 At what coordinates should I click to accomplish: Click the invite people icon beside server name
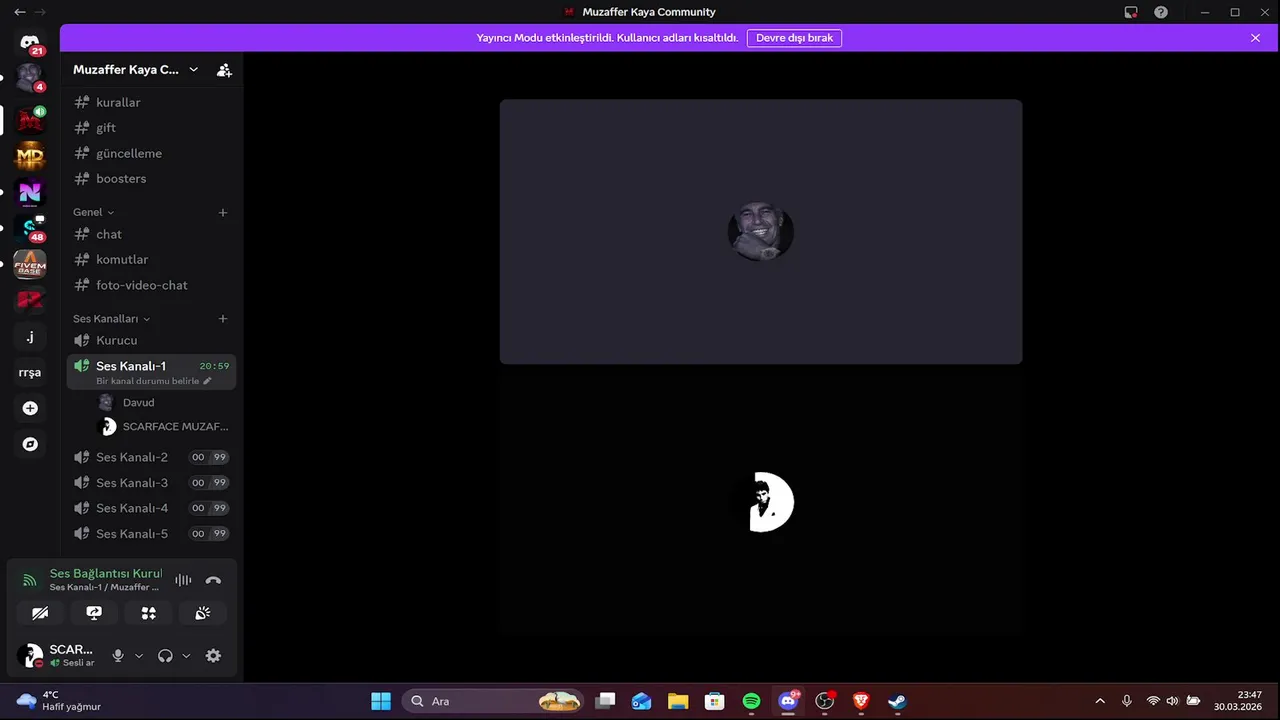coord(224,70)
